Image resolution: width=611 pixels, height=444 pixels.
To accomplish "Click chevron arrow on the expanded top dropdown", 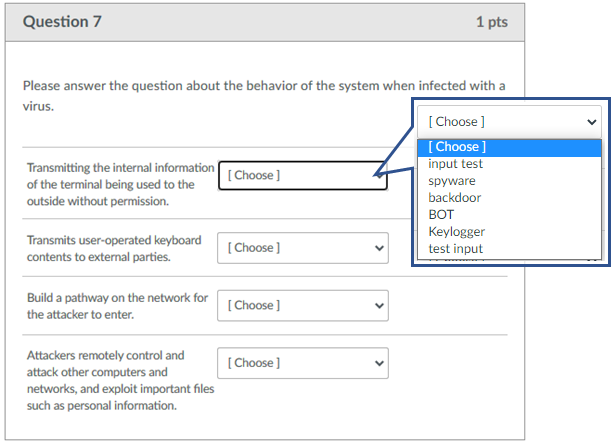I will 592,121.
